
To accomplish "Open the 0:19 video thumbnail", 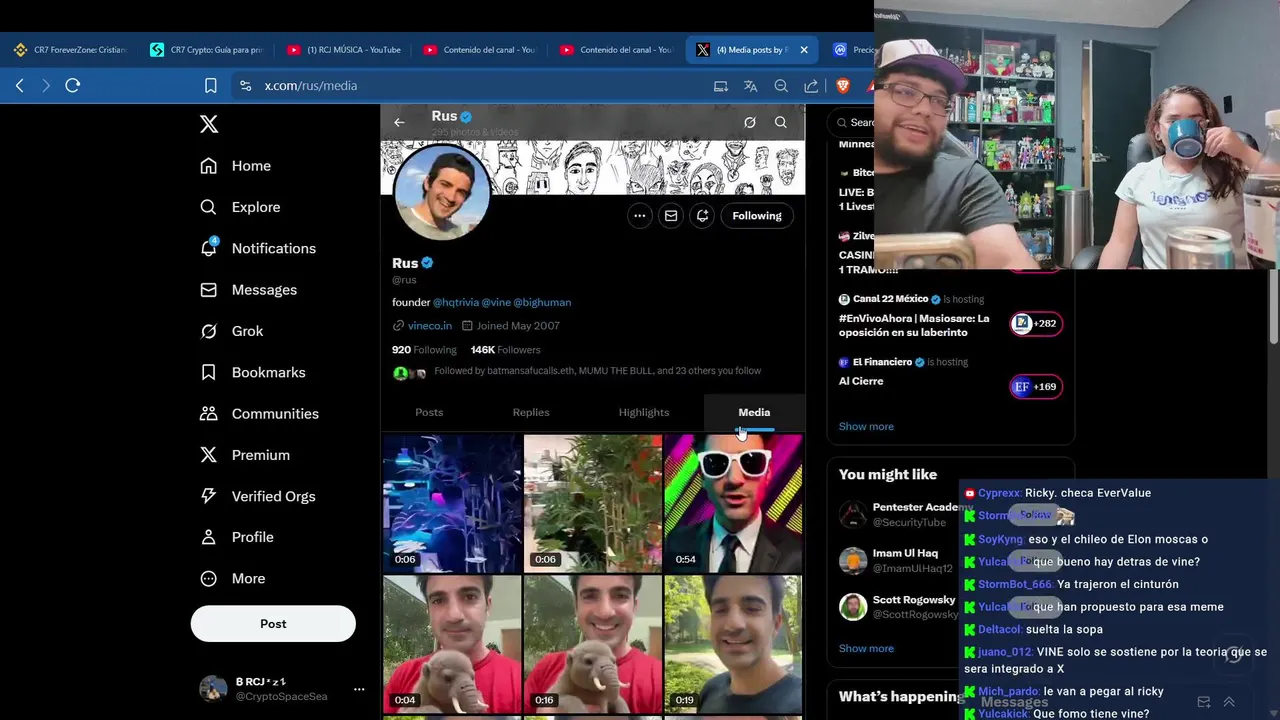I will [733, 644].
